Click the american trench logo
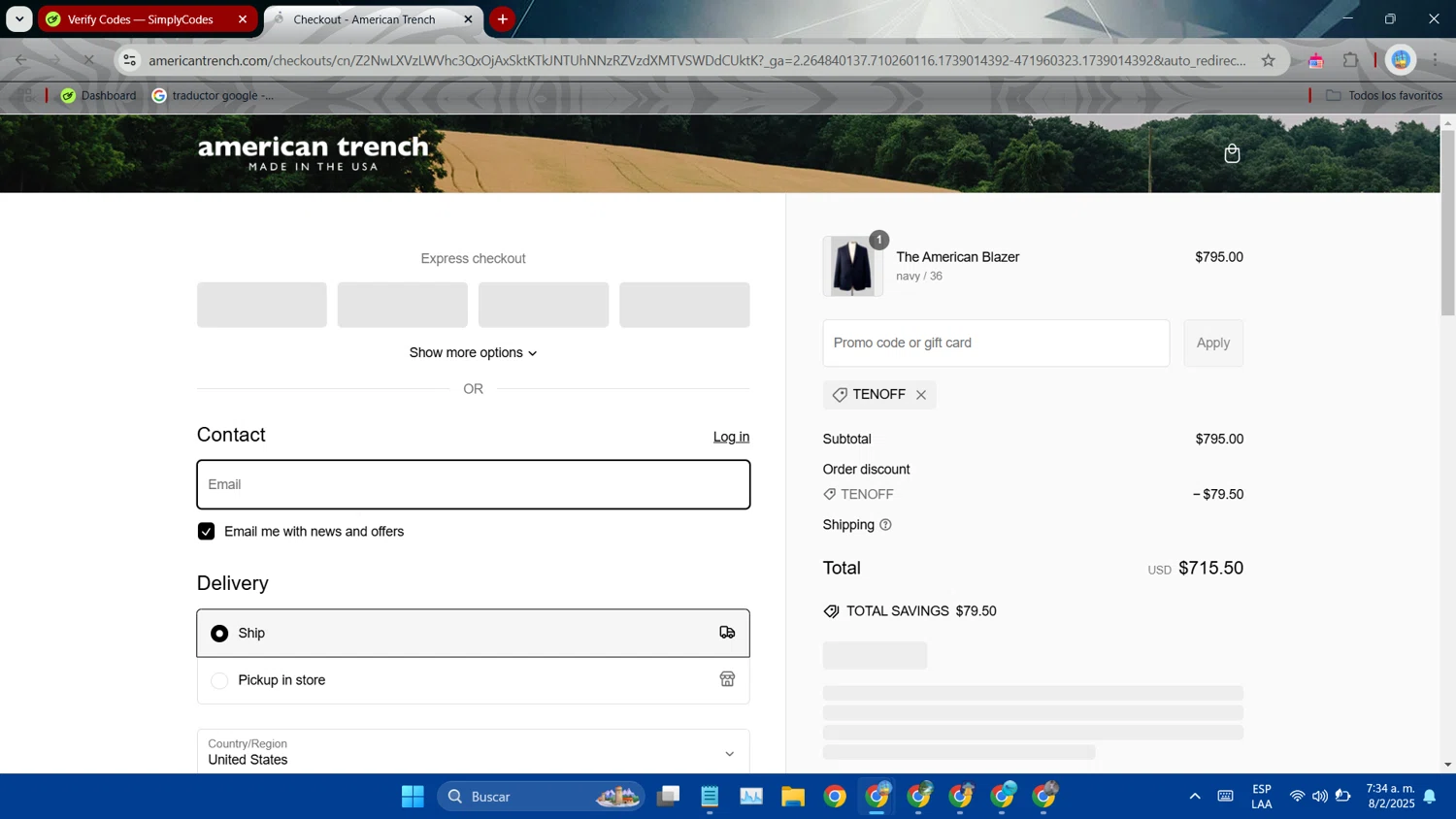The height and width of the screenshot is (819, 1456). coord(313,153)
